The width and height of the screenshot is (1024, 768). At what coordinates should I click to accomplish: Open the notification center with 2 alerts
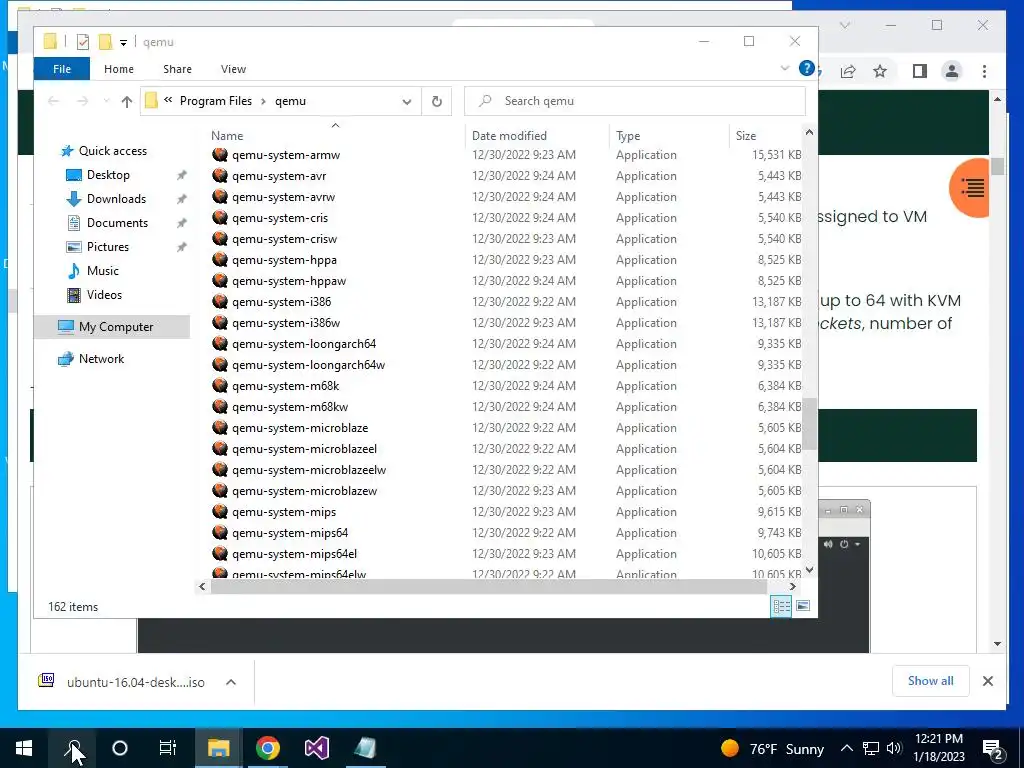pos(993,748)
